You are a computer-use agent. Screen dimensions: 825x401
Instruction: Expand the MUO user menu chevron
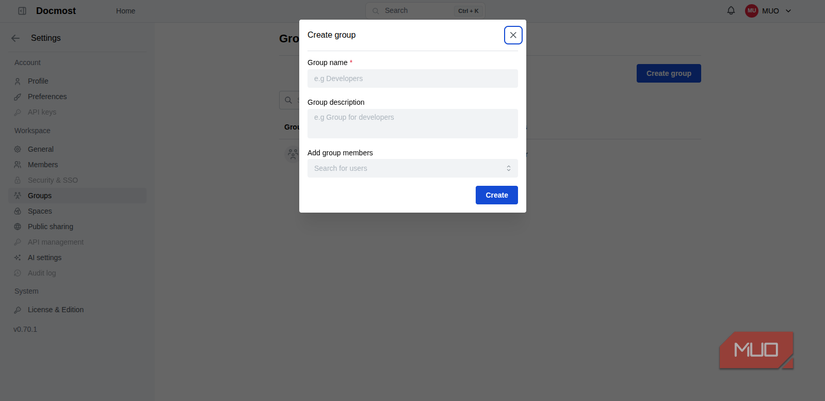788,11
